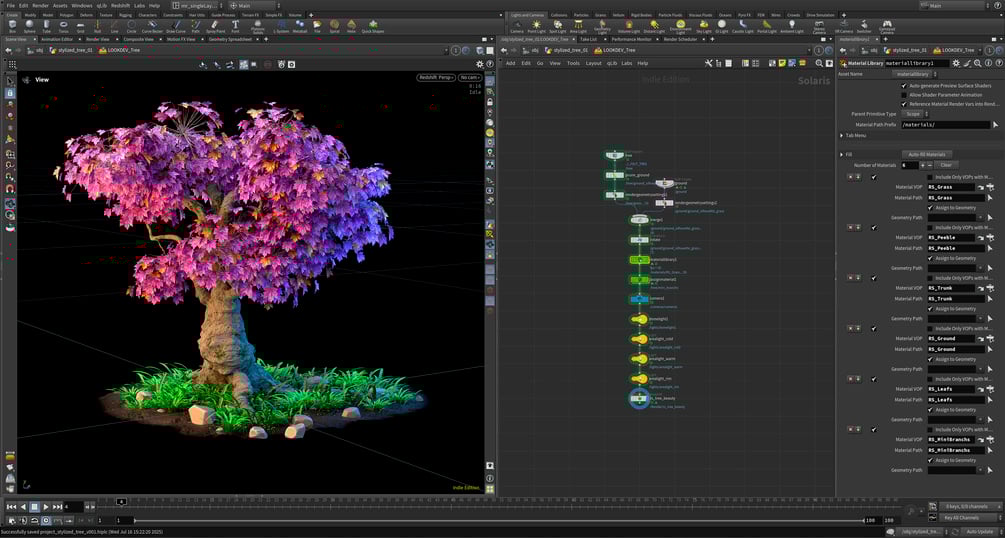Screen dimensions: 1005x538
Task: Select the Quick Shapes shelf tool
Action: click(x=372, y=26)
